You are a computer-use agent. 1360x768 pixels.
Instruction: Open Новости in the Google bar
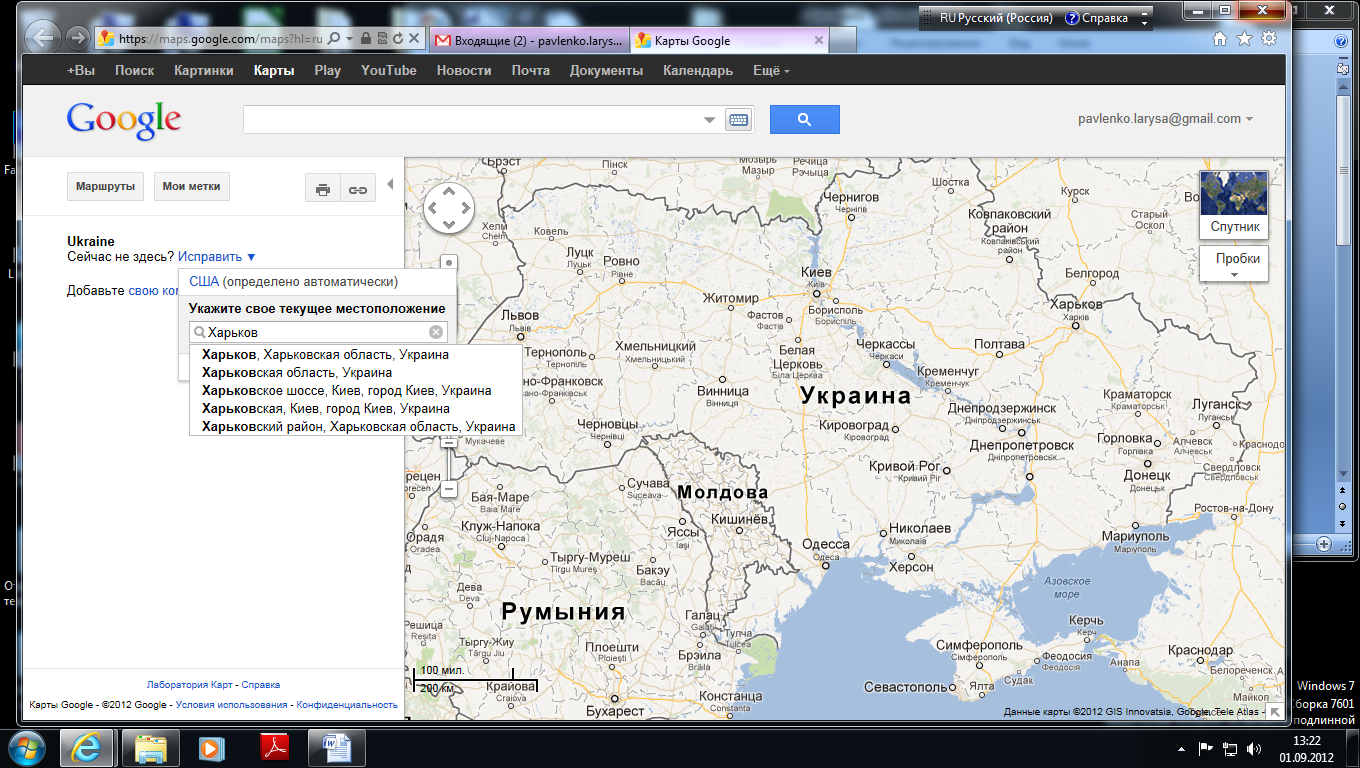(464, 71)
